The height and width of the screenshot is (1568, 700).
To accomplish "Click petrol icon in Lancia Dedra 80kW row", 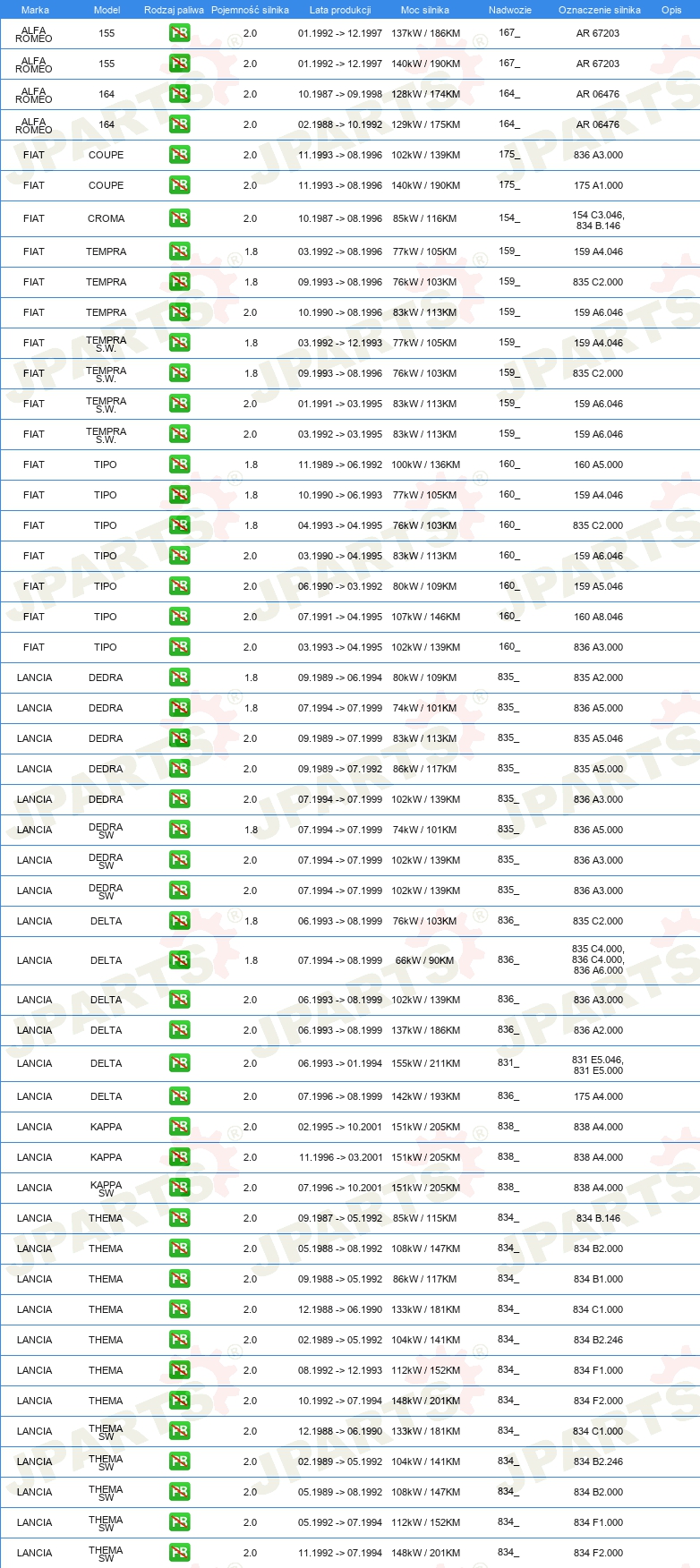I will pyautogui.click(x=179, y=677).
